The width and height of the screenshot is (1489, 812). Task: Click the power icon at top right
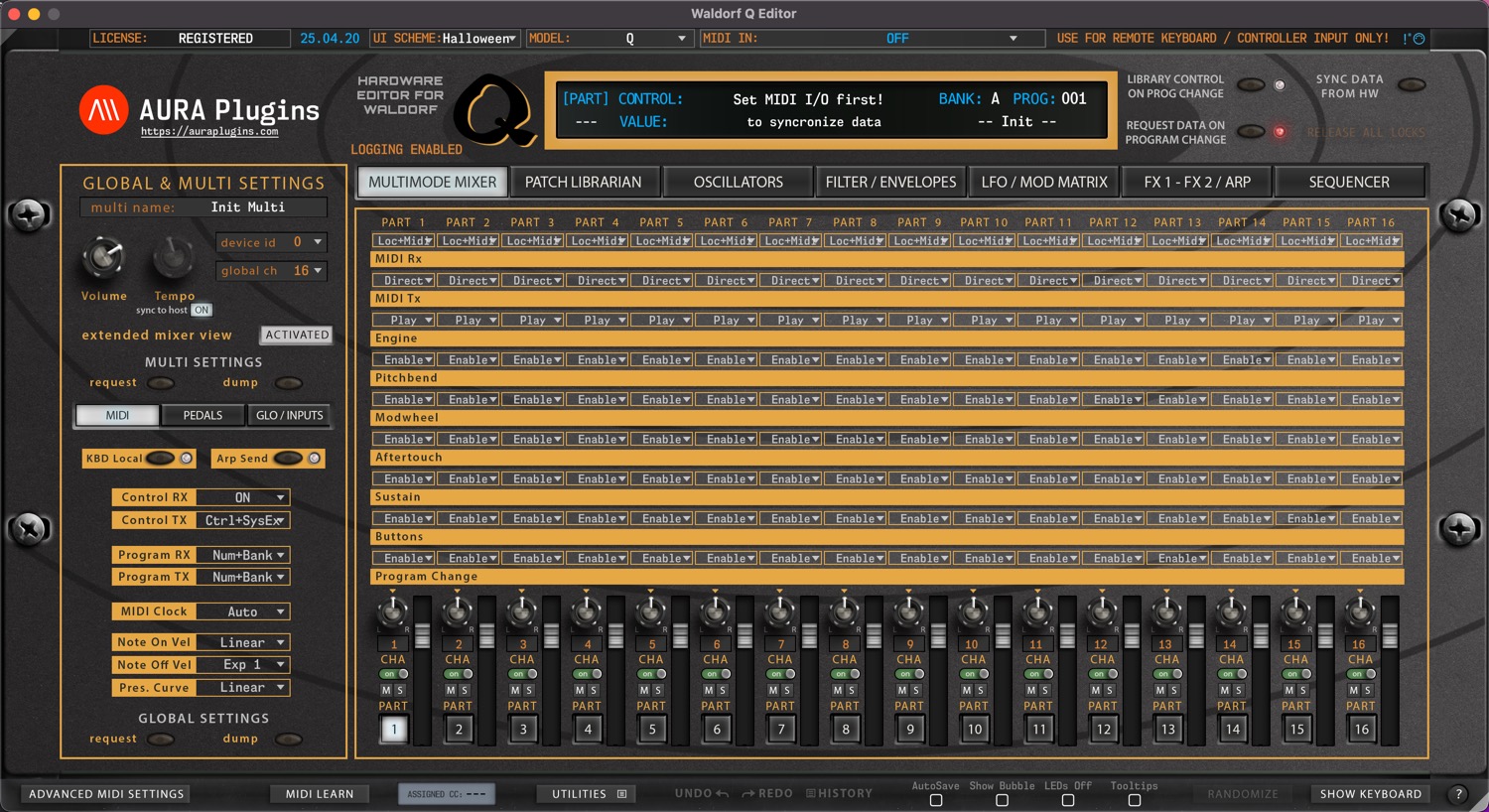[x=1420, y=39]
